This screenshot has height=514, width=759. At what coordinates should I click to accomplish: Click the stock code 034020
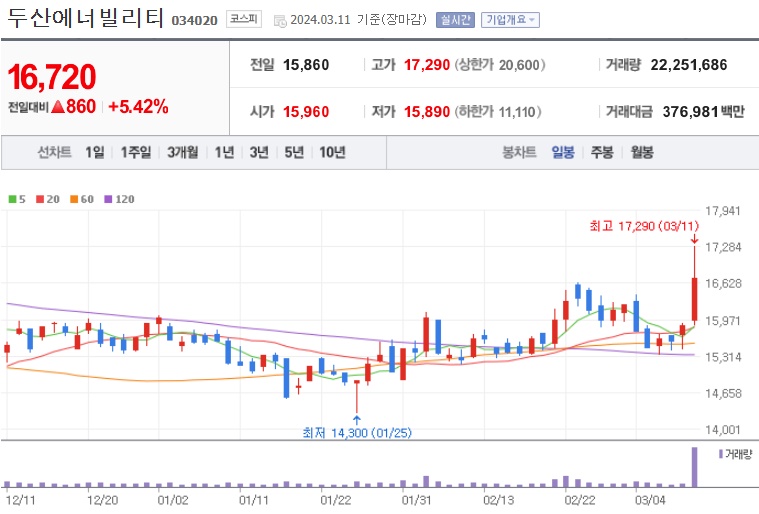coord(195,21)
